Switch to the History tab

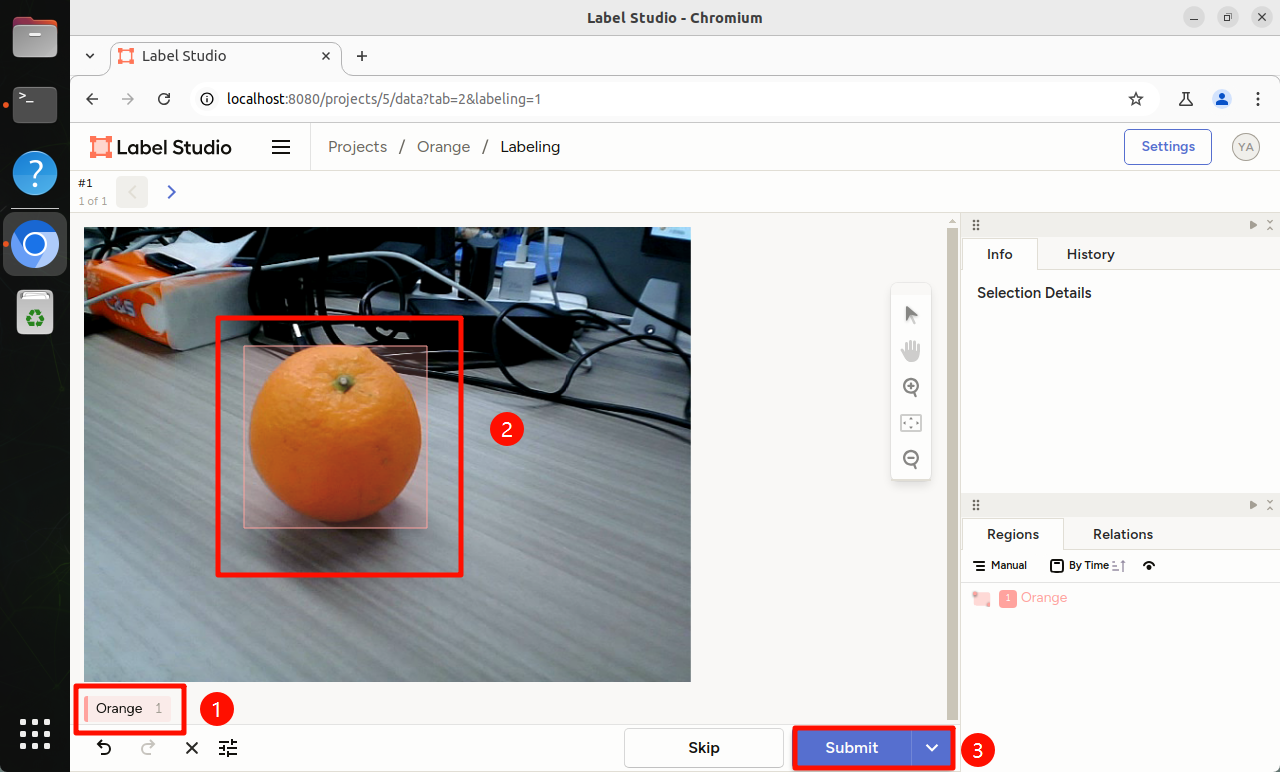tap(1090, 254)
